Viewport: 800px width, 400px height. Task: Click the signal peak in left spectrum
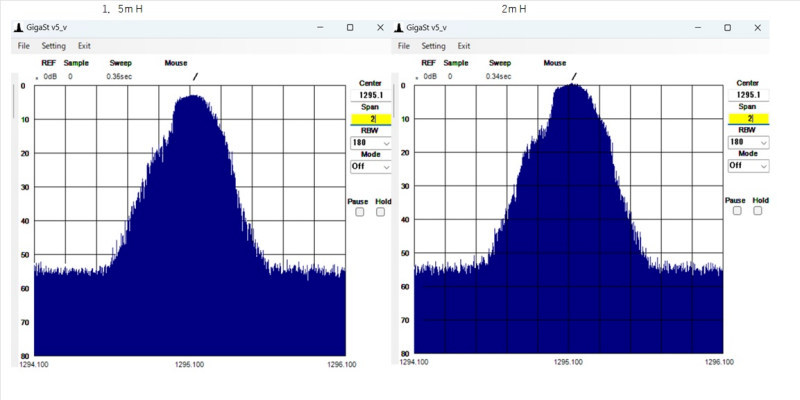(192, 97)
